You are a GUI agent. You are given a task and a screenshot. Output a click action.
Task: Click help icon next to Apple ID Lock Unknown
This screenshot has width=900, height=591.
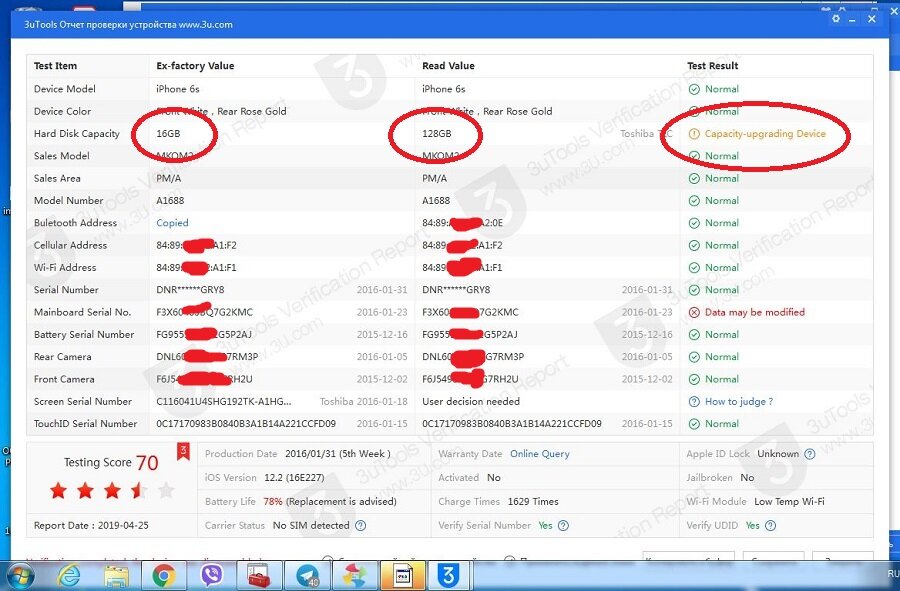coord(809,454)
